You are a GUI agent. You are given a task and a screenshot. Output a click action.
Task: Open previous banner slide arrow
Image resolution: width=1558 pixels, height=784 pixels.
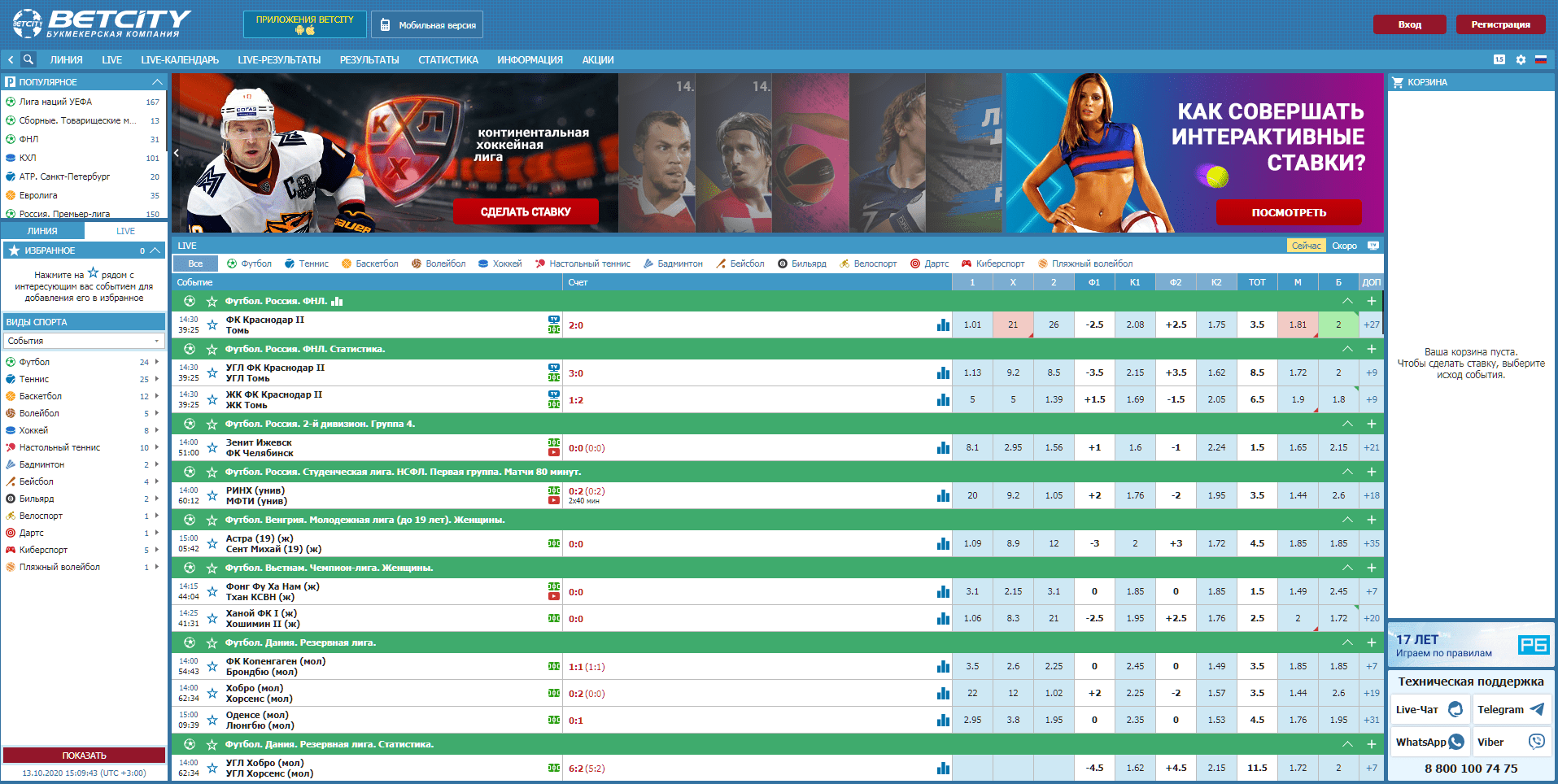(177, 153)
